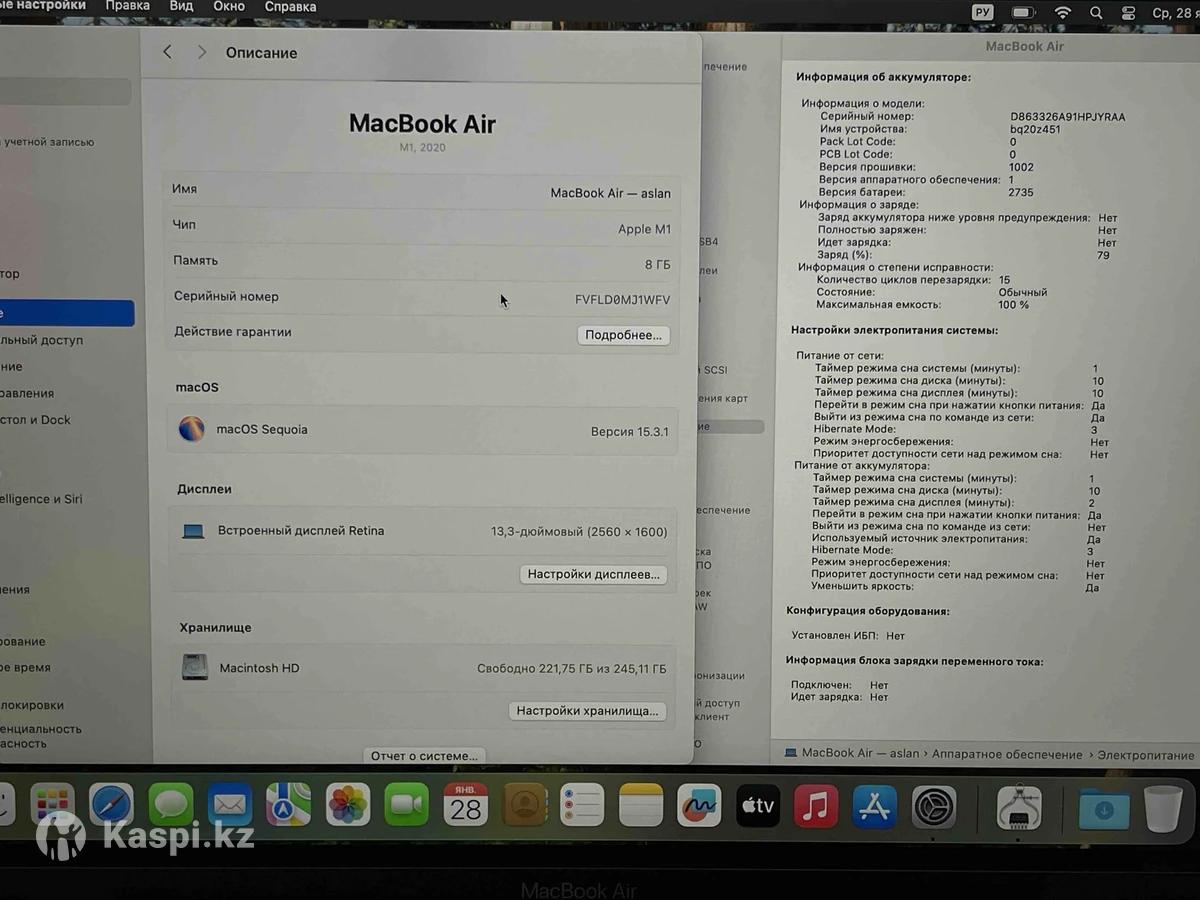Open Safari from the Dock
Image resolution: width=1200 pixels, height=900 pixels.
111,804
